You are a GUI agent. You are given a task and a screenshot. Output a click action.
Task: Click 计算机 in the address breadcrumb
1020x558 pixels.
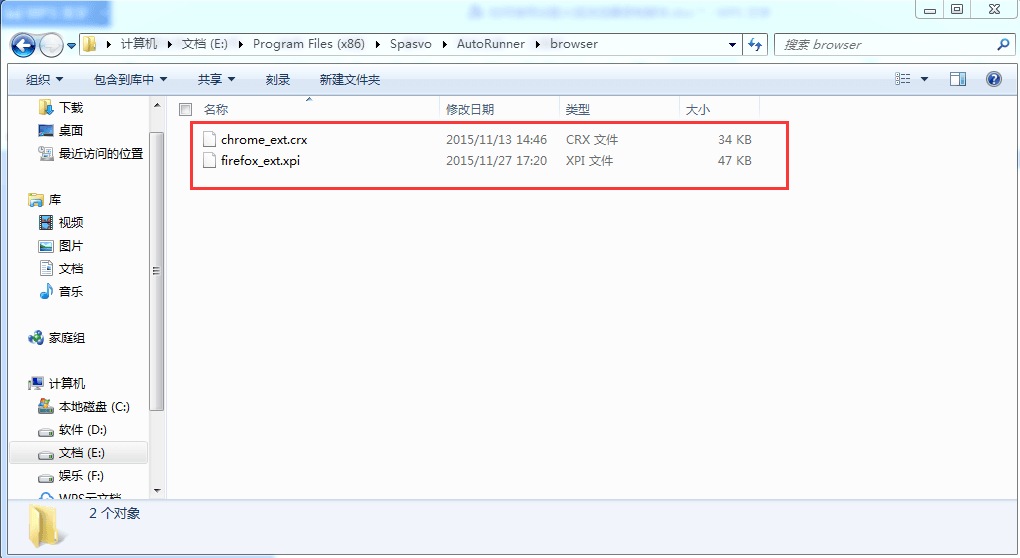click(139, 44)
